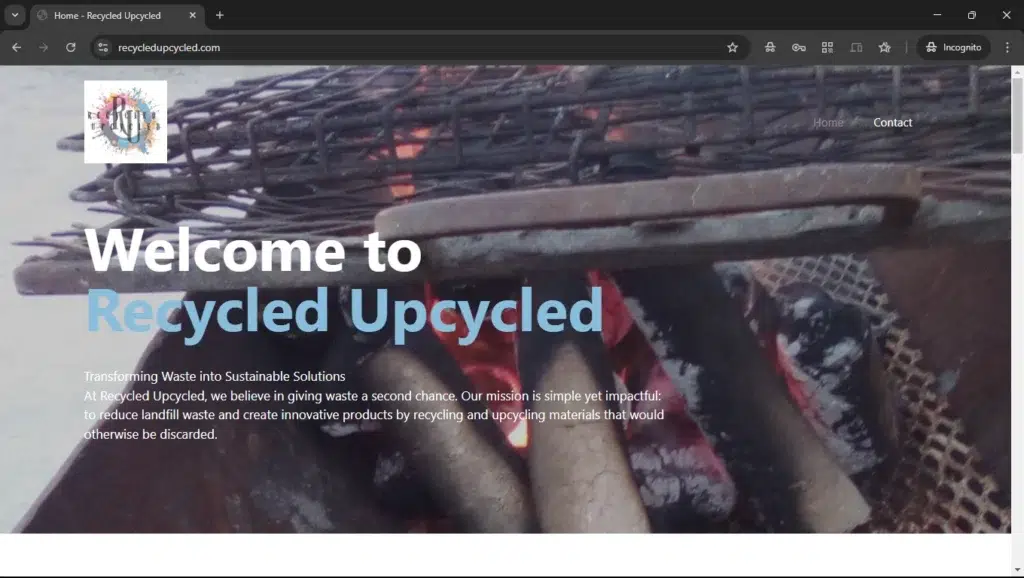Click the address bar showing recycledupcycled.com
Screen dimensions: 1024x578
click(x=400, y=47)
